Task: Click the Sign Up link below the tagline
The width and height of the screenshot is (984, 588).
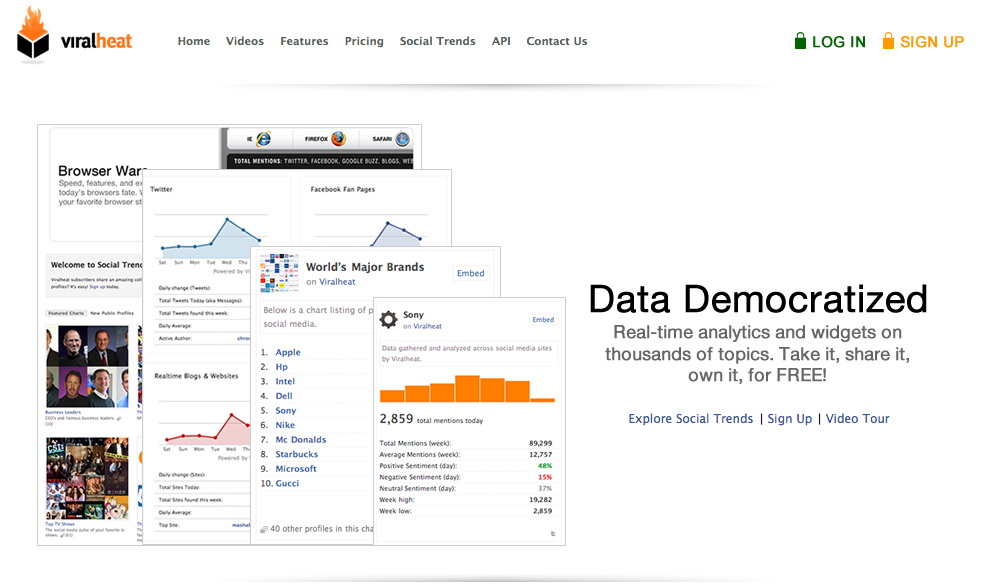Action: coord(789,419)
